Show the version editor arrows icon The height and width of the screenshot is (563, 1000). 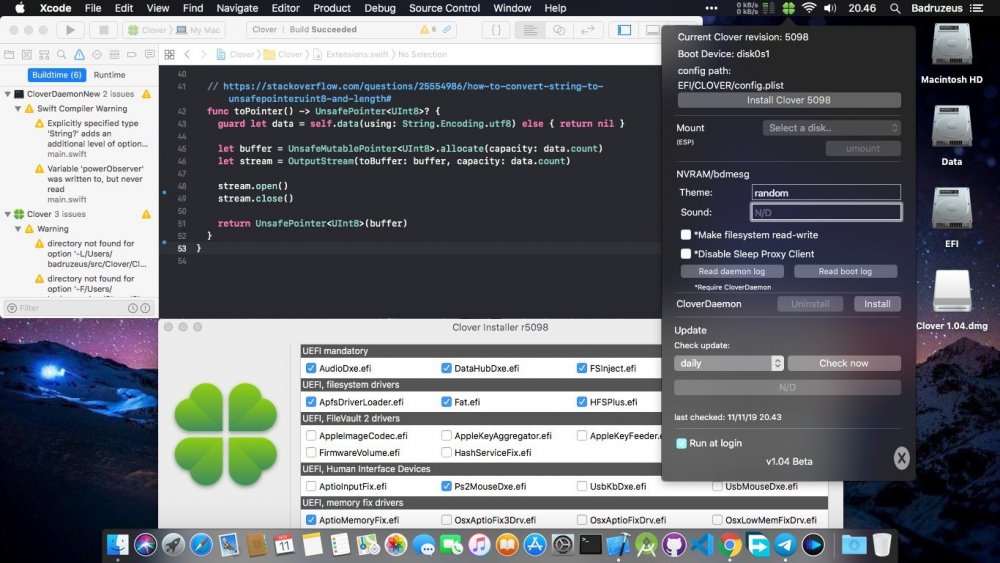click(x=587, y=29)
